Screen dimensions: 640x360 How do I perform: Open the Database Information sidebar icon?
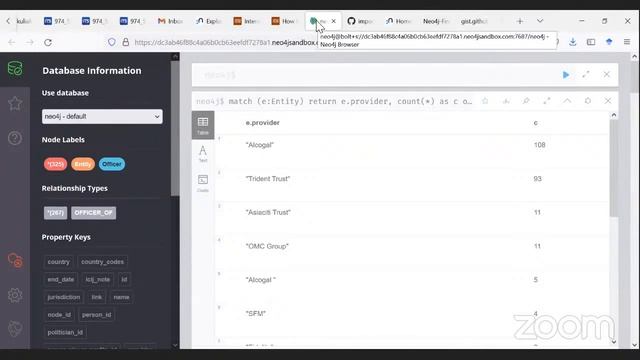point(15,69)
